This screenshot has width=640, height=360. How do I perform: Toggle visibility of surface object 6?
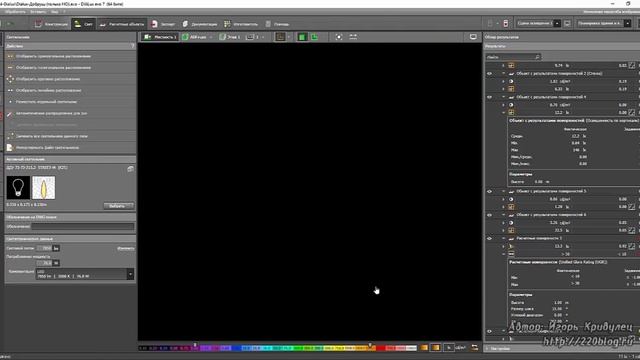pyautogui.click(x=489, y=215)
